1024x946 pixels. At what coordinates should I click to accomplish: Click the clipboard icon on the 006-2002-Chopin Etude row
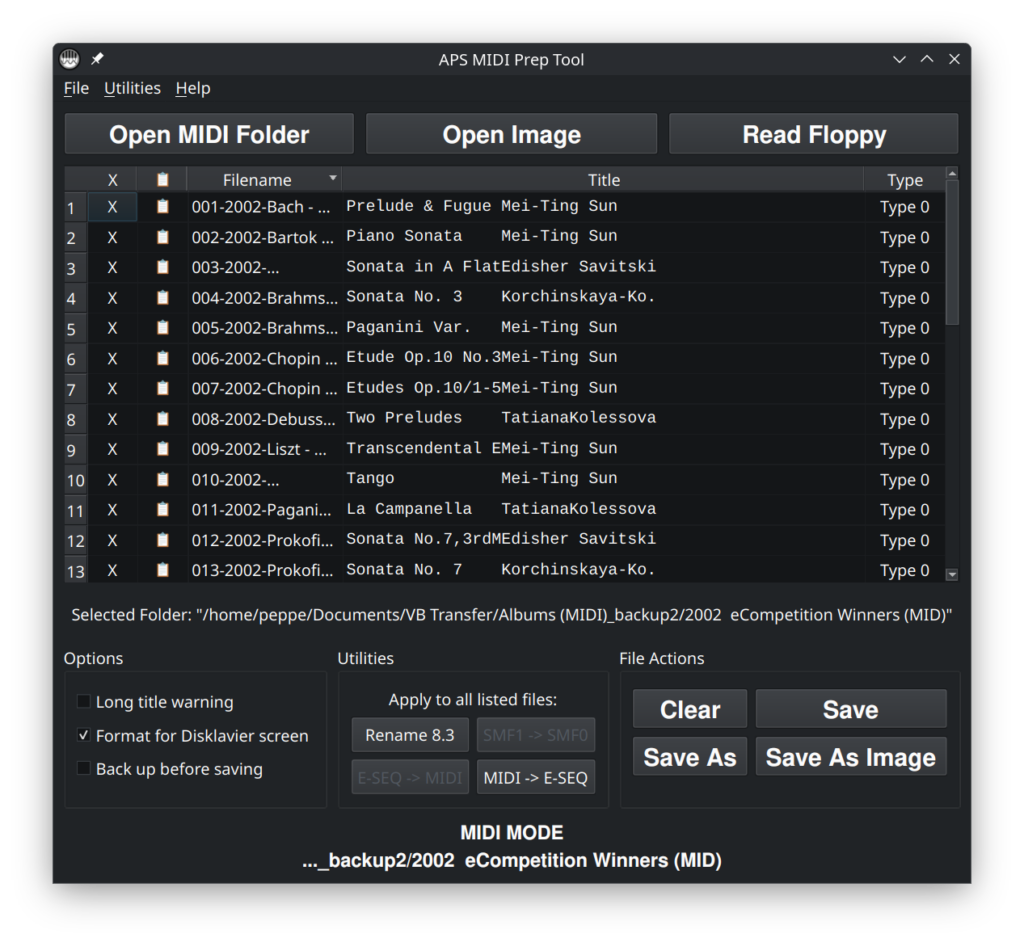point(162,358)
